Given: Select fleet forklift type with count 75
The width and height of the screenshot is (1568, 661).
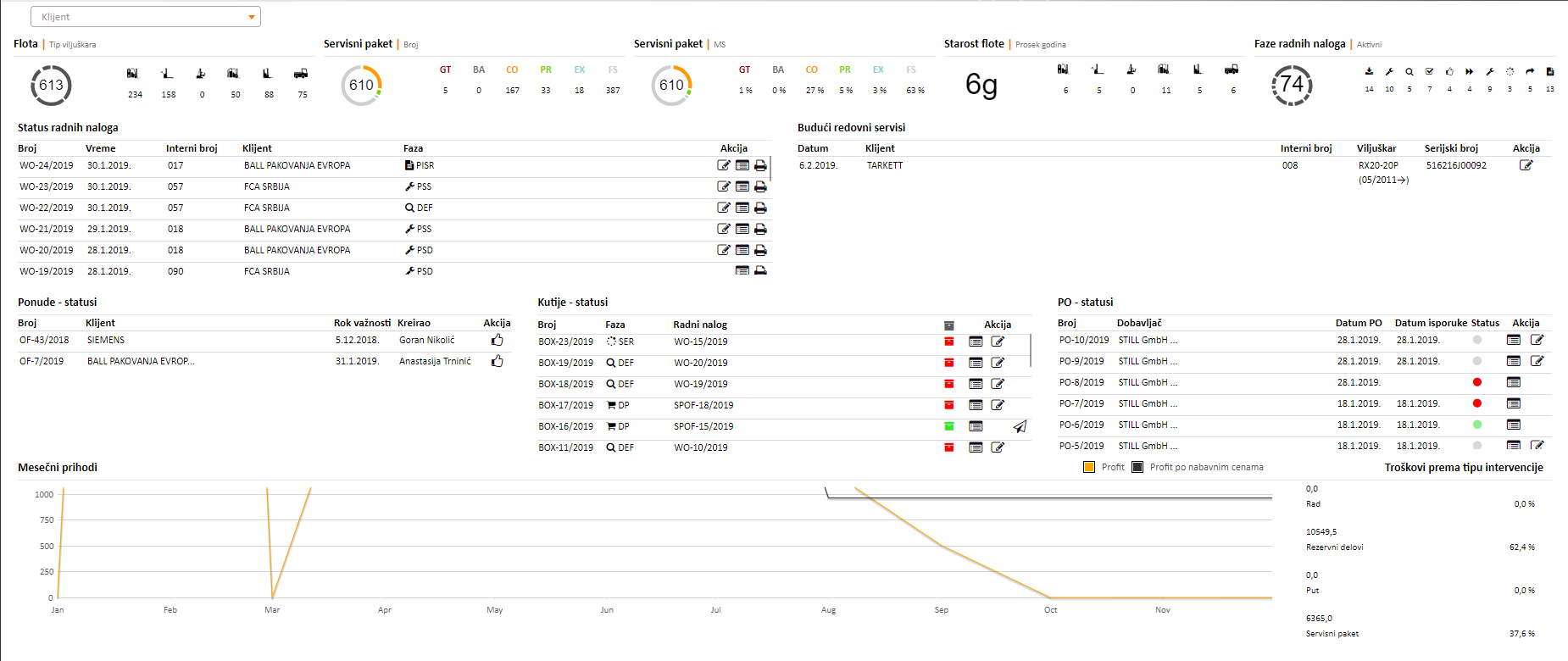Looking at the screenshot, I should 301,74.
